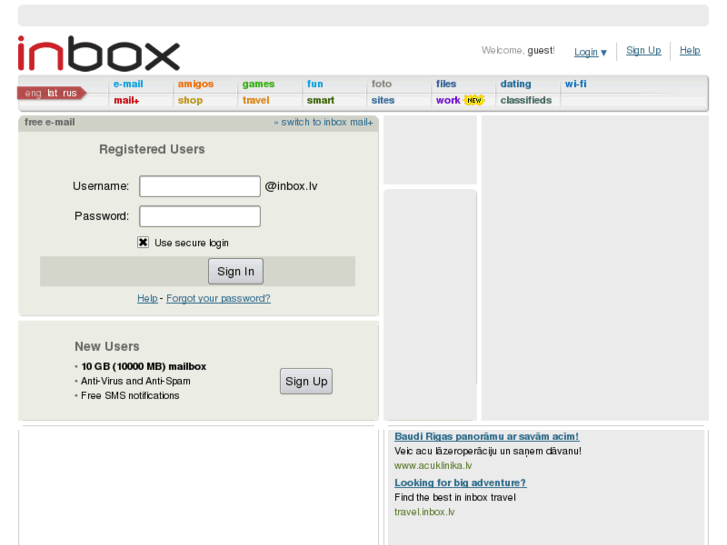
Task: Open the mail+ menu item
Action: 126,100
